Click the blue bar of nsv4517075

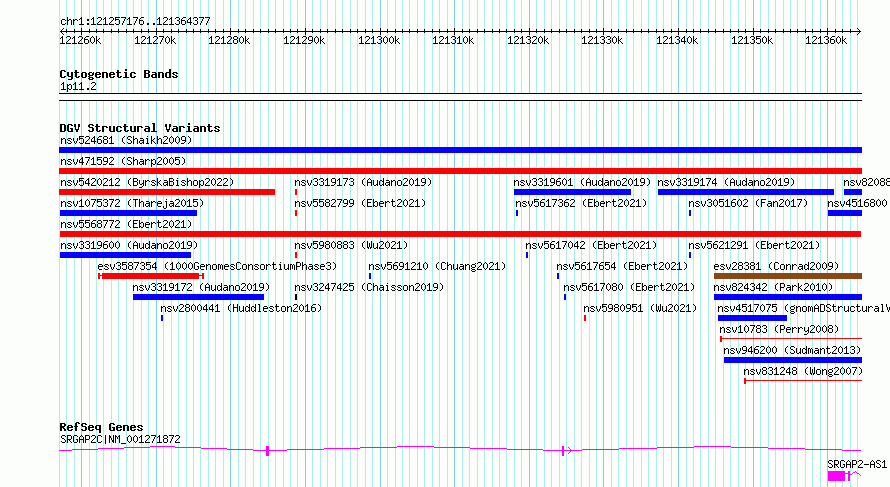[753, 318]
